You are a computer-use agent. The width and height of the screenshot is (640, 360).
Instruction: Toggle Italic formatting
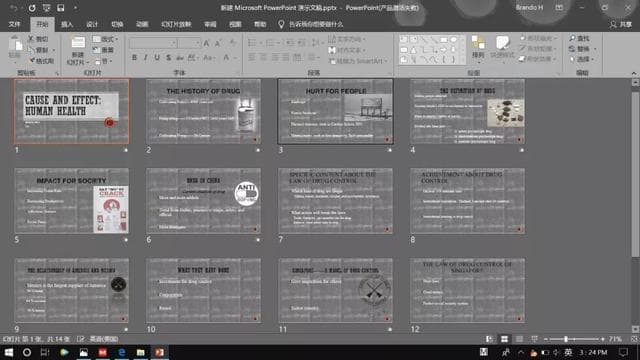pyautogui.click(x=146, y=58)
